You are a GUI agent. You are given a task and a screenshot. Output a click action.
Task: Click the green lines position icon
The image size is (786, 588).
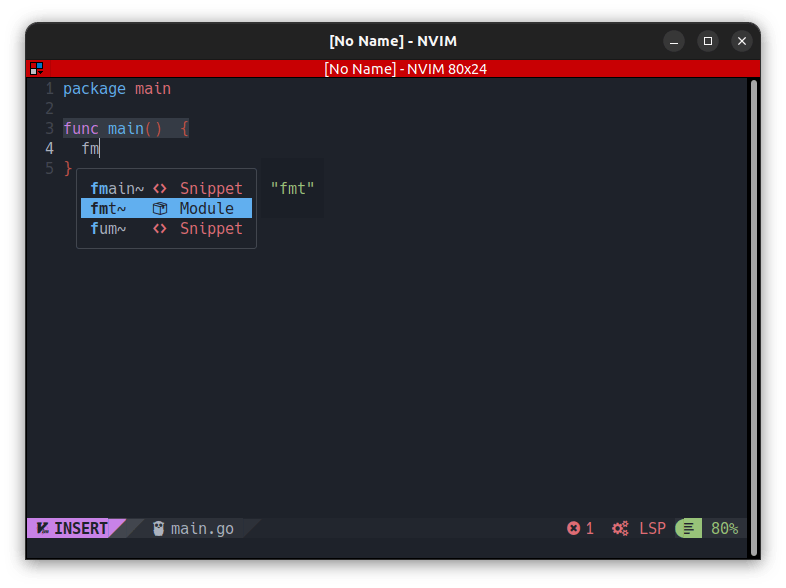(689, 528)
